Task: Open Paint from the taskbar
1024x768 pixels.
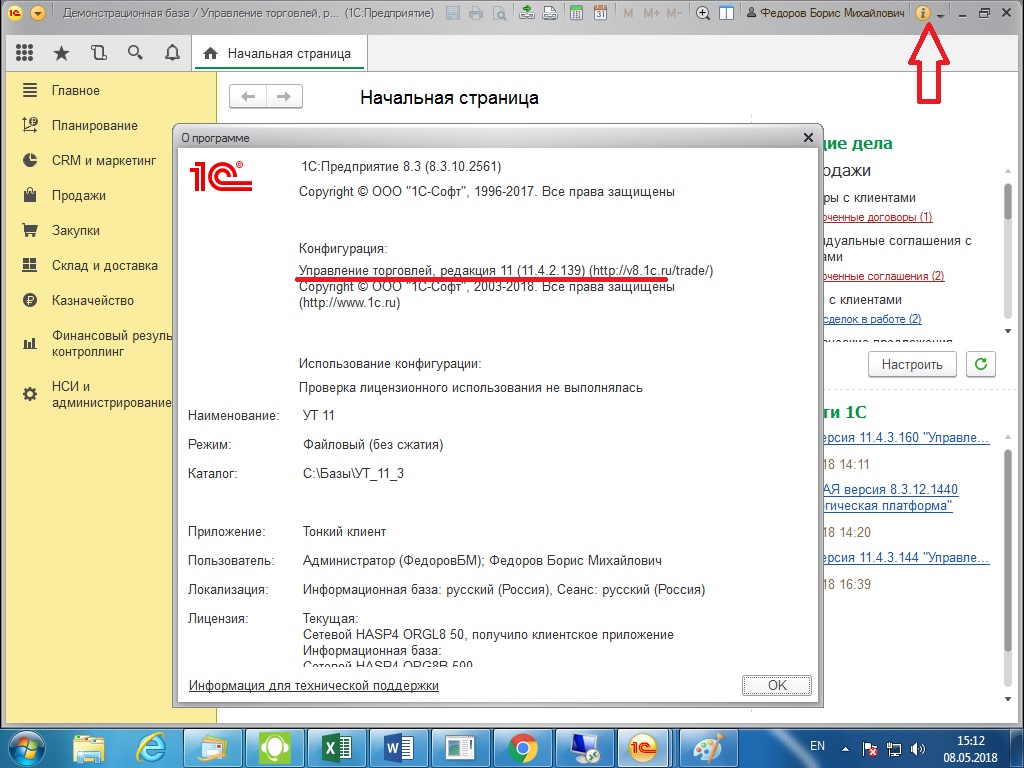Action: [x=709, y=748]
